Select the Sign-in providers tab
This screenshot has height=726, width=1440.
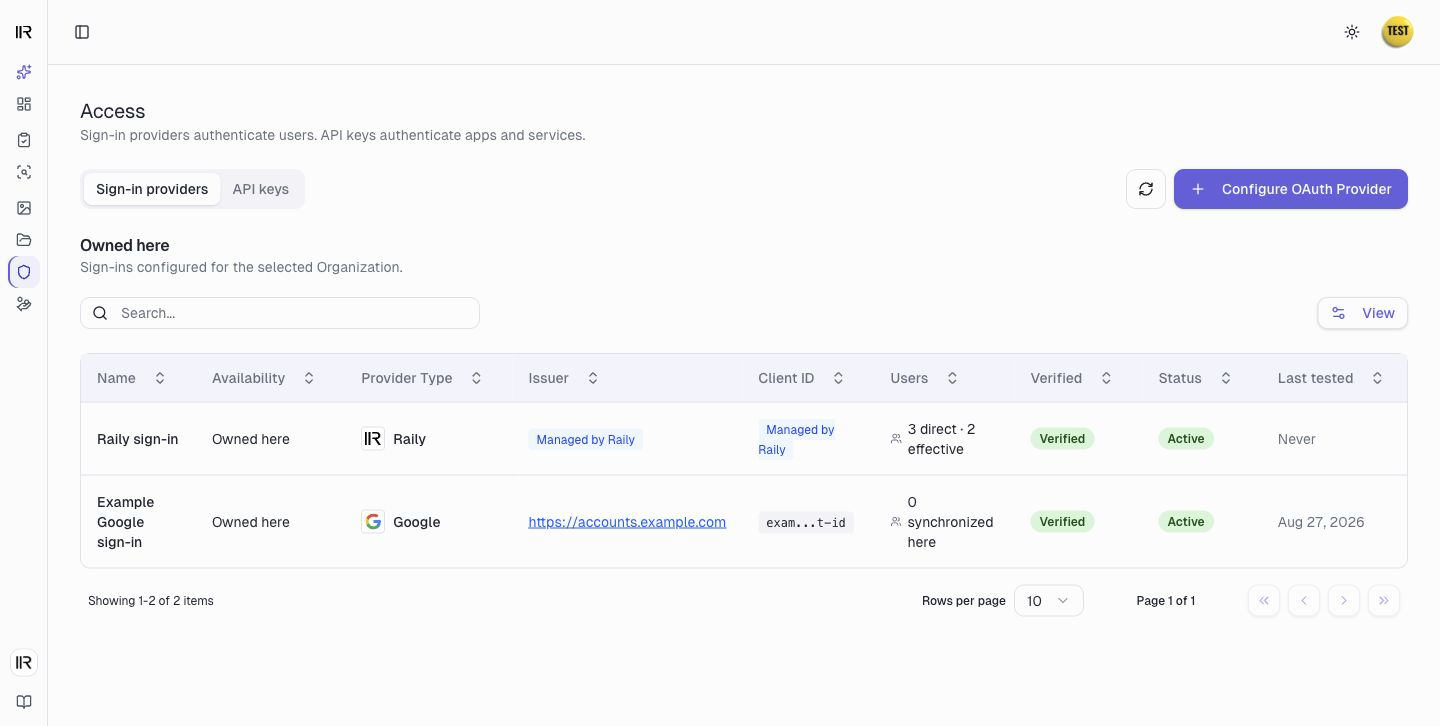pos(152,189)
